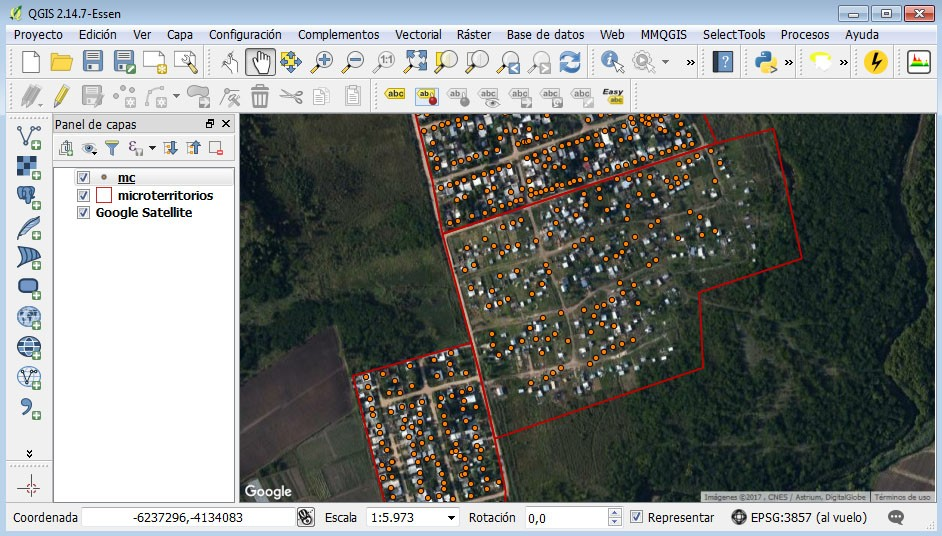Click the Refresh map icon
This screenshot has width=942, height=536.
point(570,62)
